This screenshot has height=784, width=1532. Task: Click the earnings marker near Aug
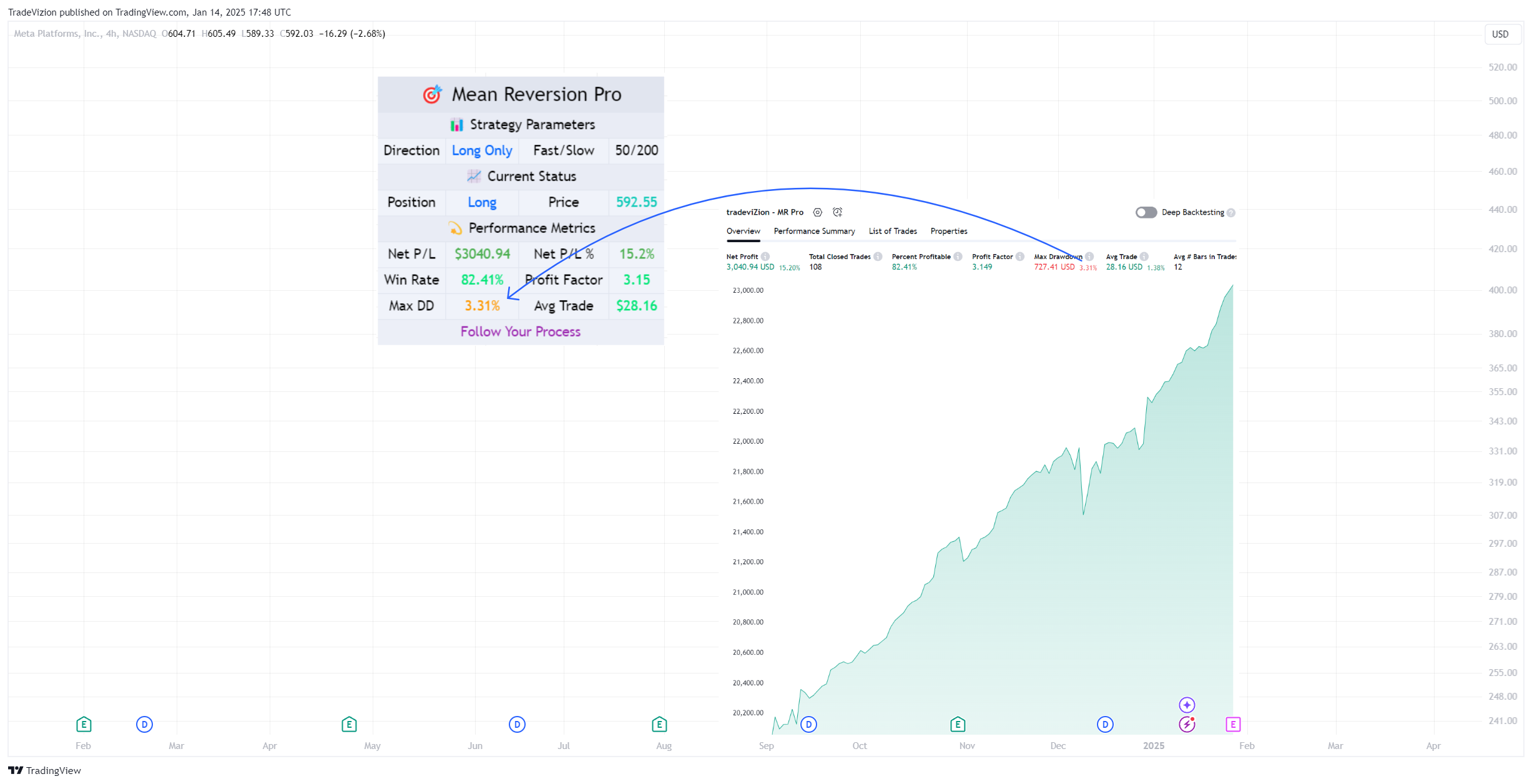coord(659,724)
